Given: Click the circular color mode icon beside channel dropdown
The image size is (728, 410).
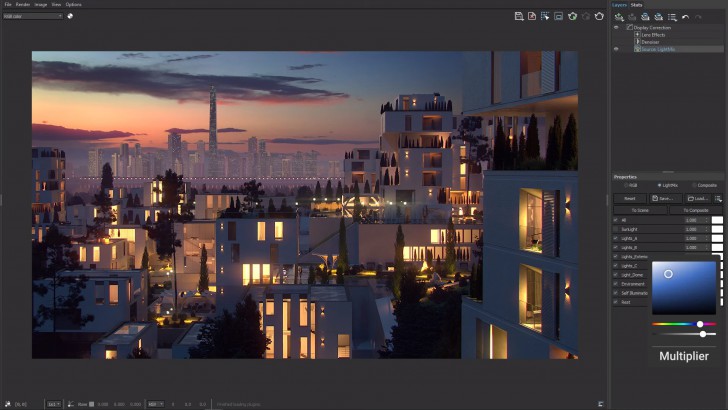Looking at the screenshot, I should pyautogui.click(x=70, y=16).
